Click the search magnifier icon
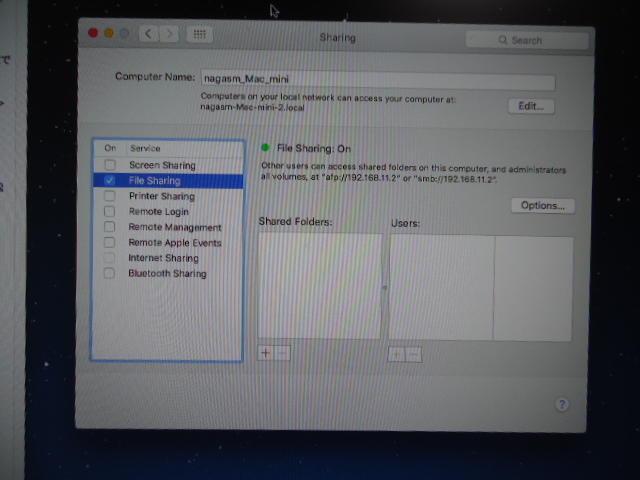Screen dimensions: 640x480 pyautogui.click(x=502, y=40)
